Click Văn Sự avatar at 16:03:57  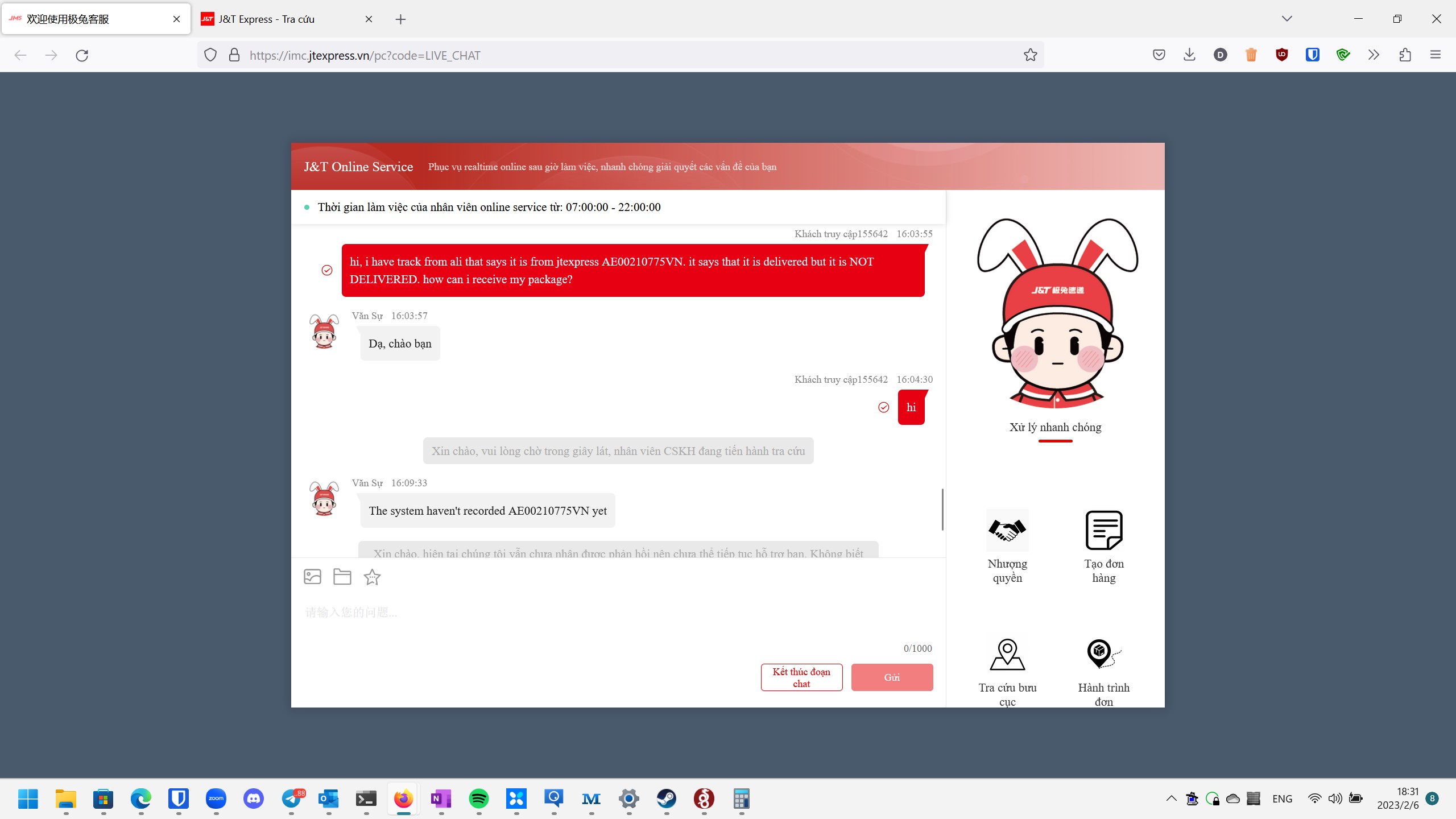tap(324, 331)
